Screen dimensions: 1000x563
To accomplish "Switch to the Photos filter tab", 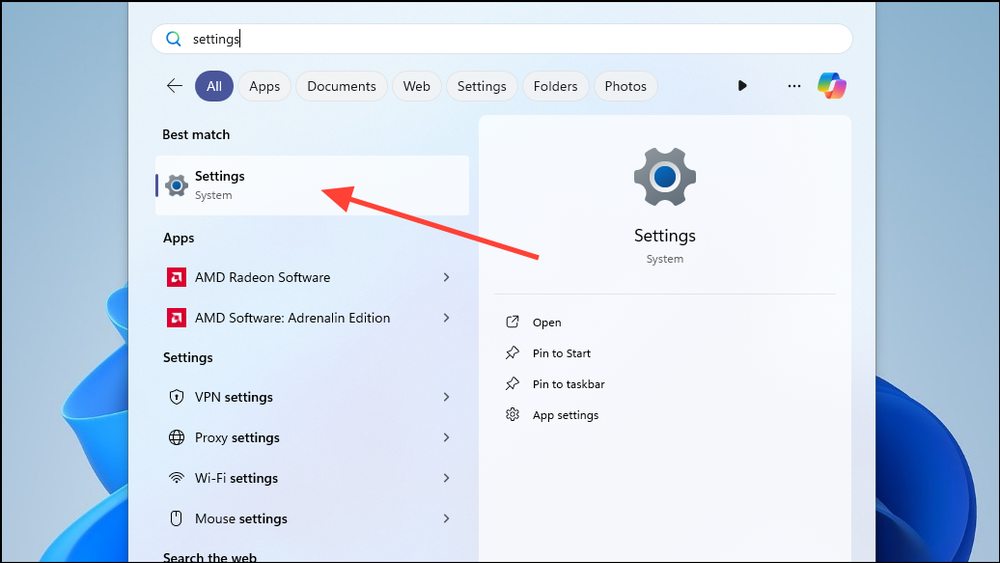I will [x=626, y=86].
